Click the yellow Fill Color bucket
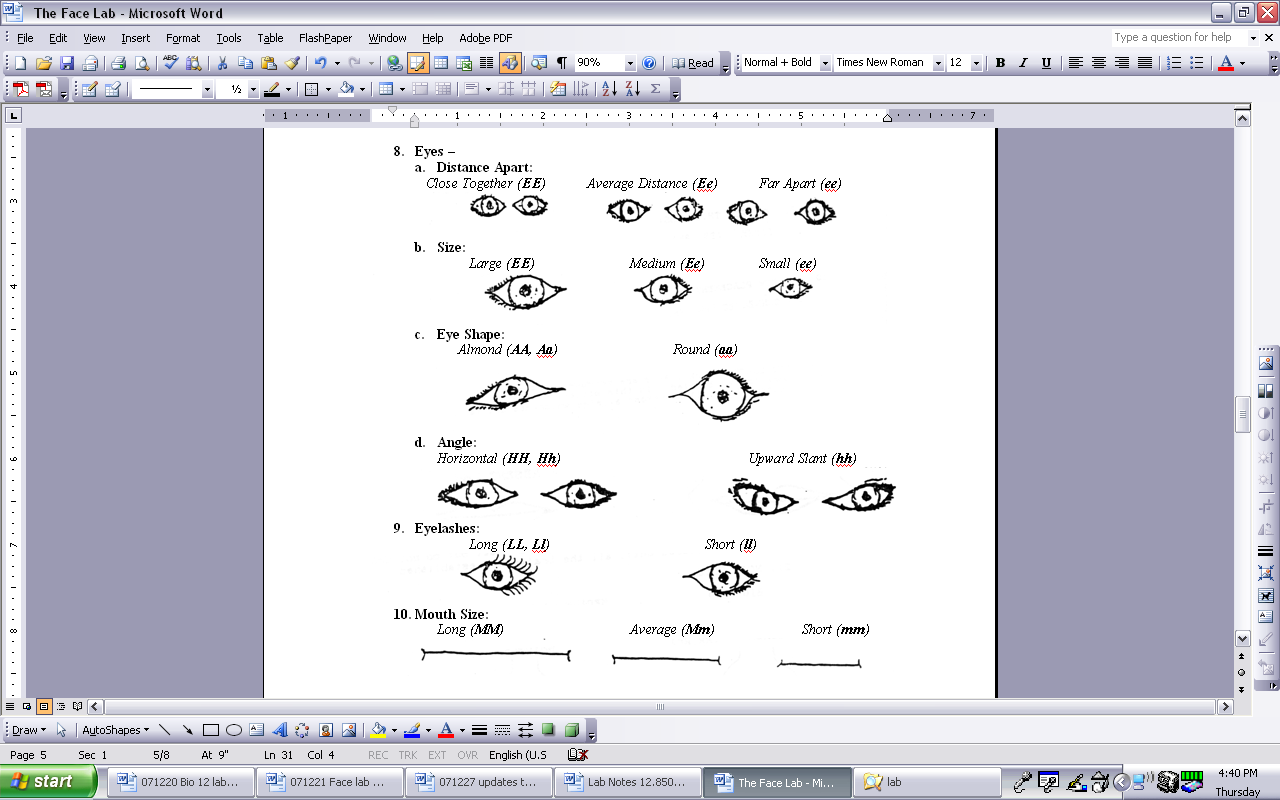Image resolution: width=1280 pixels, height=800 pixels. pos(377,730)
